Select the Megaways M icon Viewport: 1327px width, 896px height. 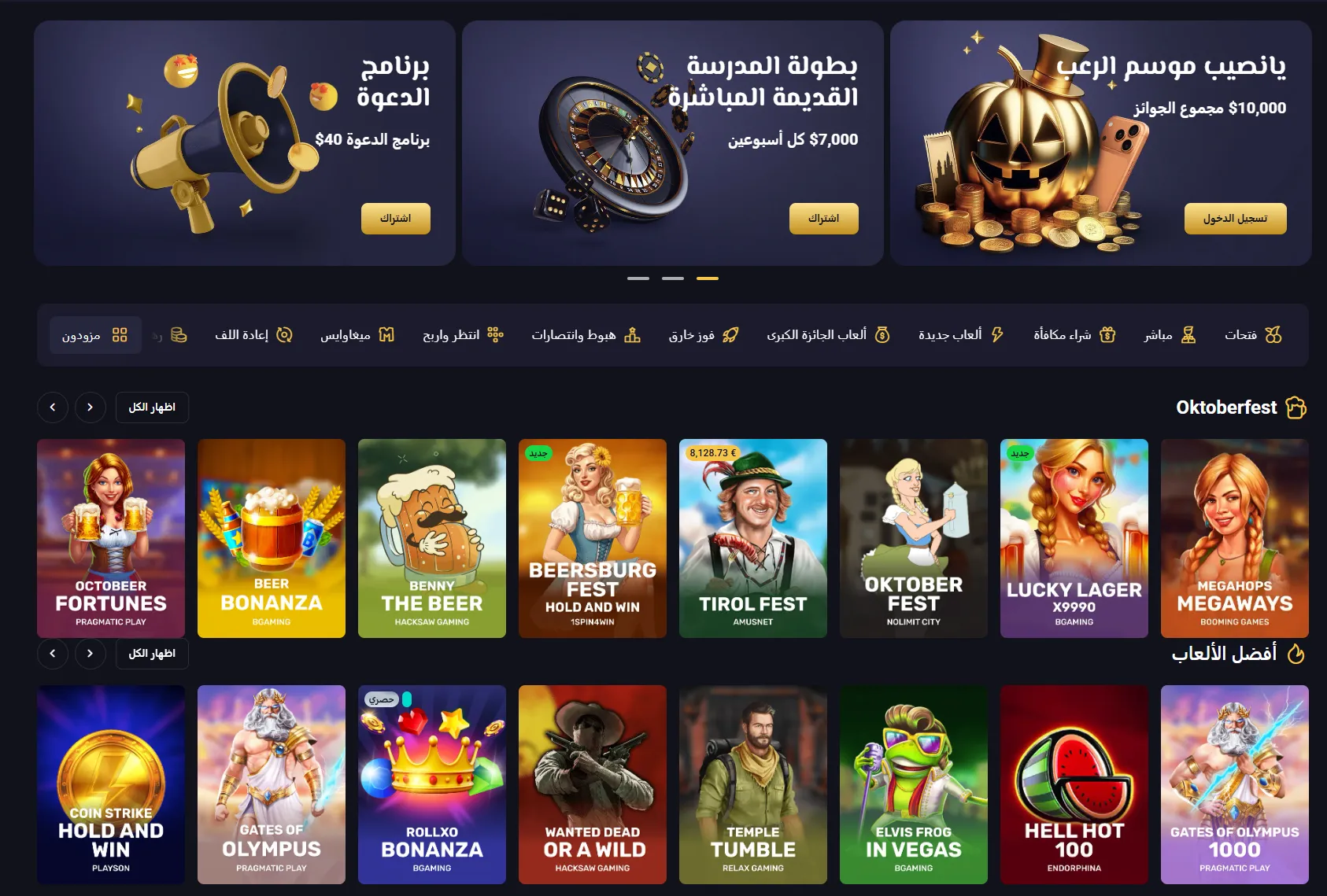(x=386, y=335)
